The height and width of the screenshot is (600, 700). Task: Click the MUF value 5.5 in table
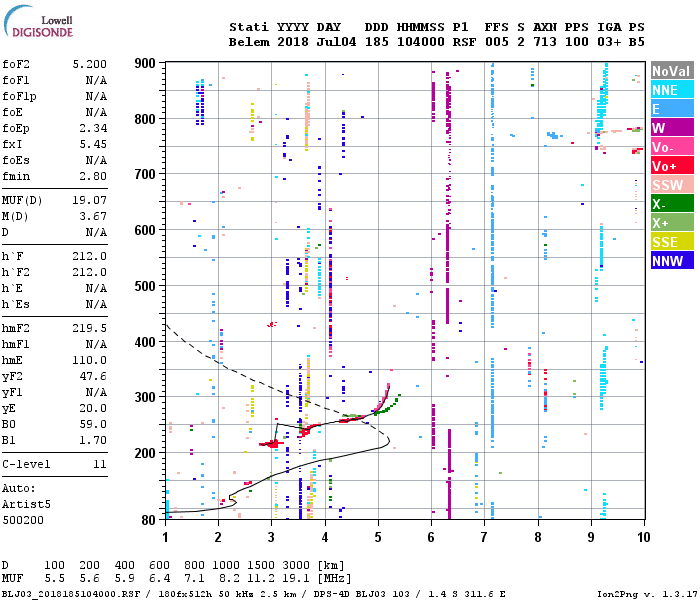pos(54,579)
